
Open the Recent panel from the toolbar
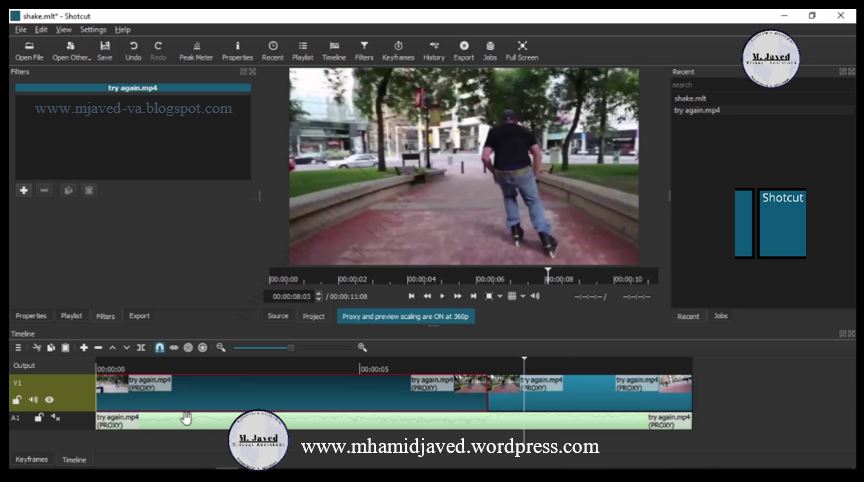(x=273, y=51)
